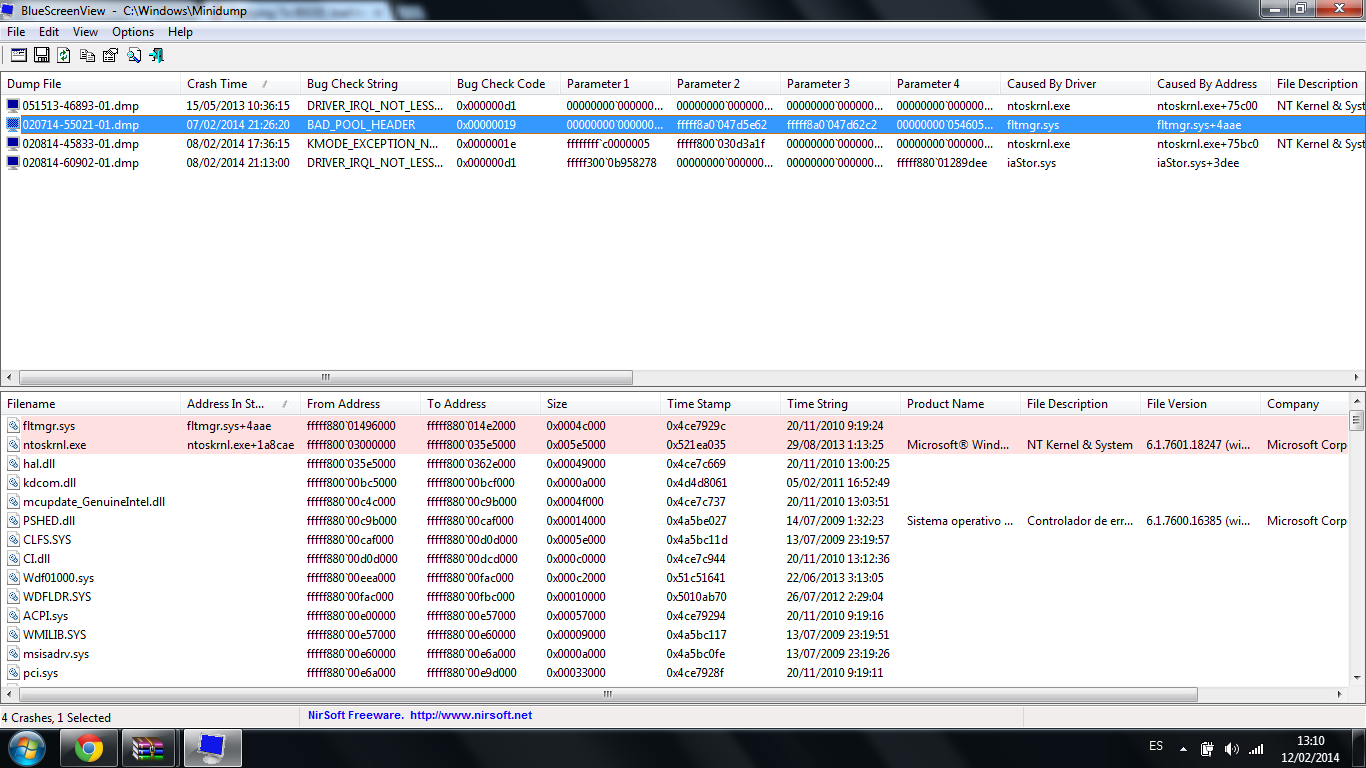Refresh the dump list via toolbar
Image resolution: width=1366 pixels, height=768 pixels.
click(x=65, y=55)
